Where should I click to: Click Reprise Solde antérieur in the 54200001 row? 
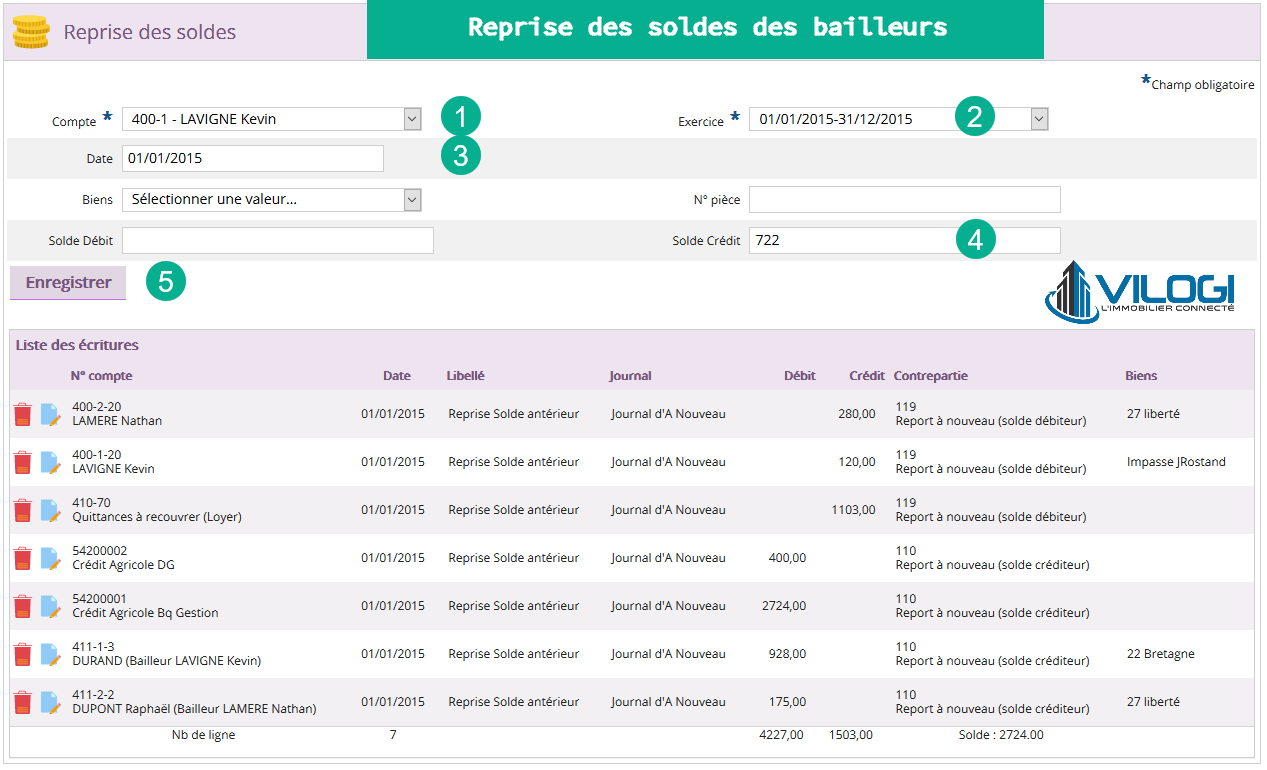[514, 606]
